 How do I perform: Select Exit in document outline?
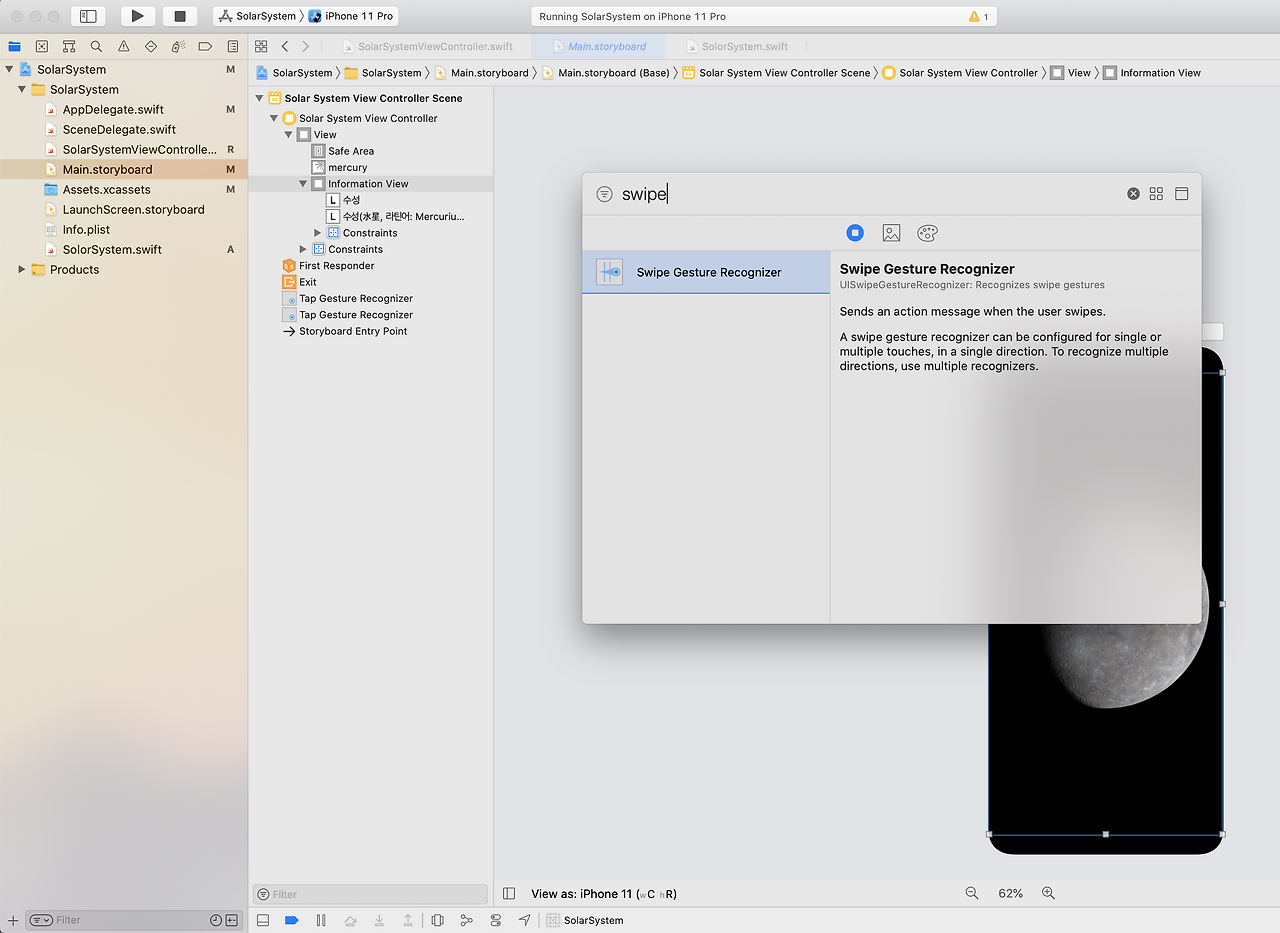307,282
